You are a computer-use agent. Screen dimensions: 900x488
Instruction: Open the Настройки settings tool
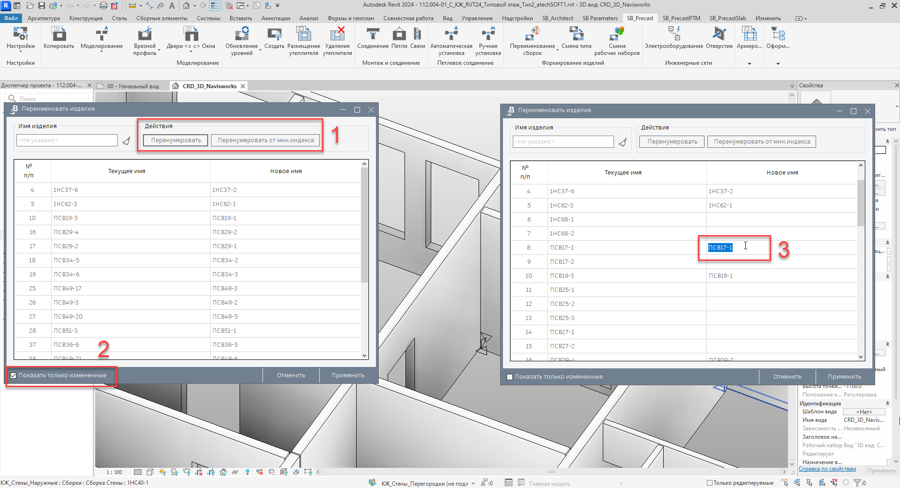coord(20,37)
